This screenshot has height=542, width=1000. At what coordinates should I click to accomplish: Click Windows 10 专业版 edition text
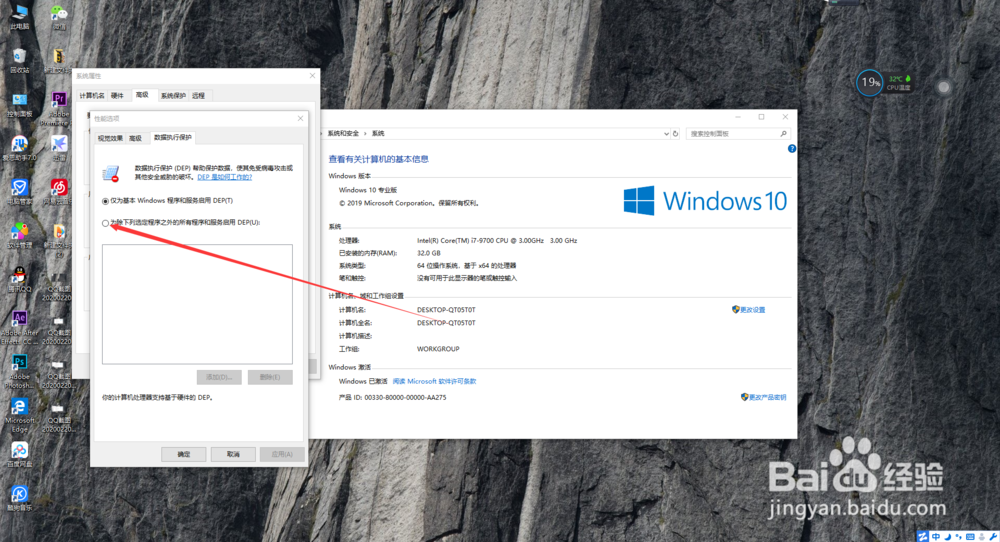click(x=368, y=190)
